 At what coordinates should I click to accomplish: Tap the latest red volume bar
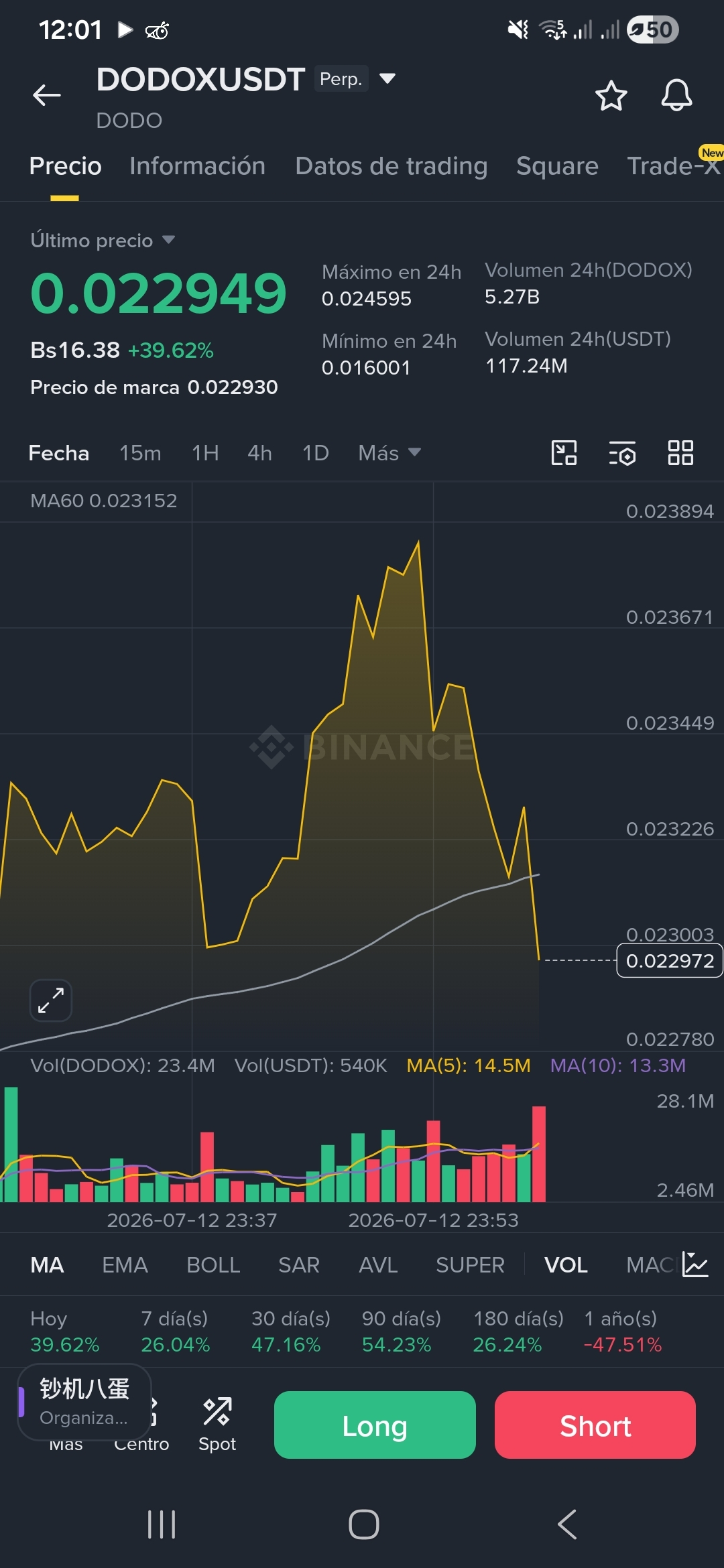pos(539,1153)
